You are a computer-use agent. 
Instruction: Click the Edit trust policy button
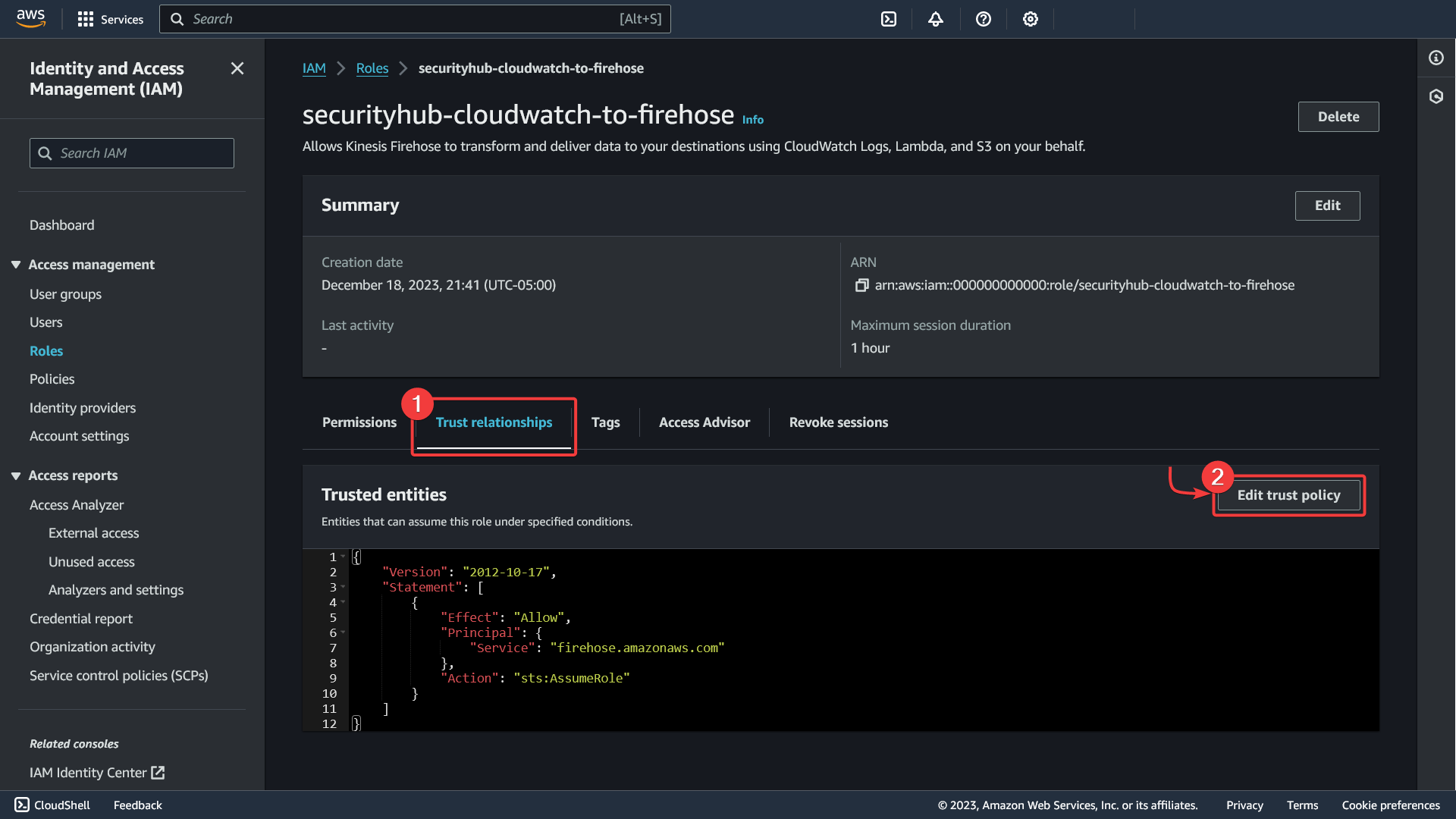tap(1289, 495)
